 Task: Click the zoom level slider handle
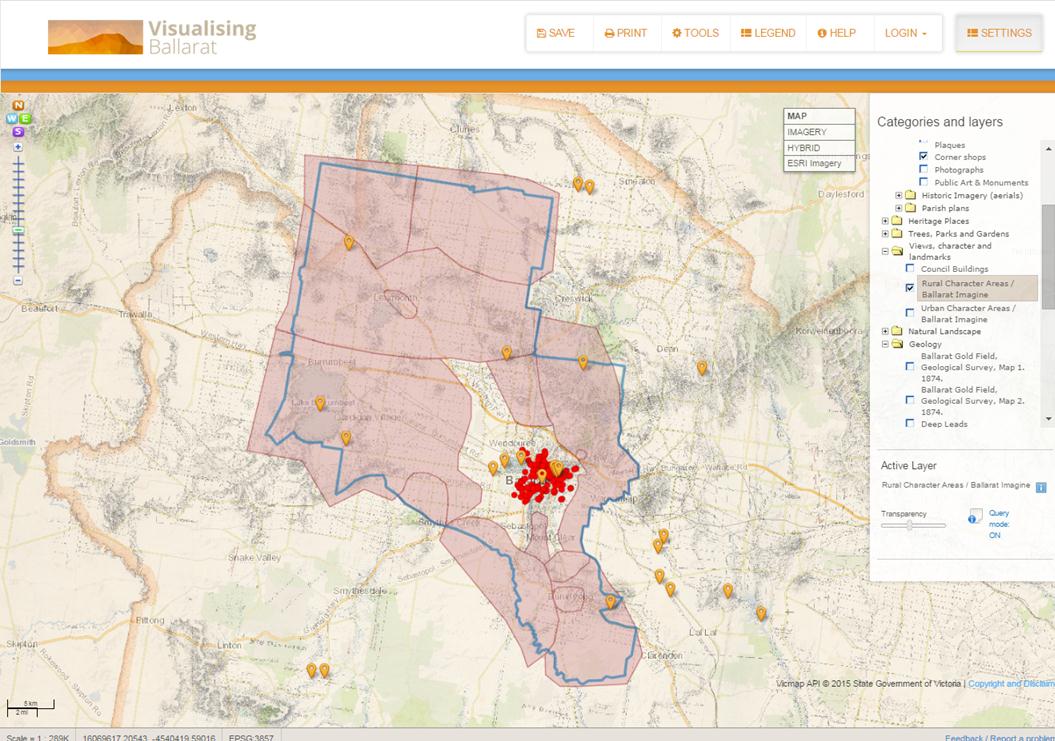click(18, 230)
